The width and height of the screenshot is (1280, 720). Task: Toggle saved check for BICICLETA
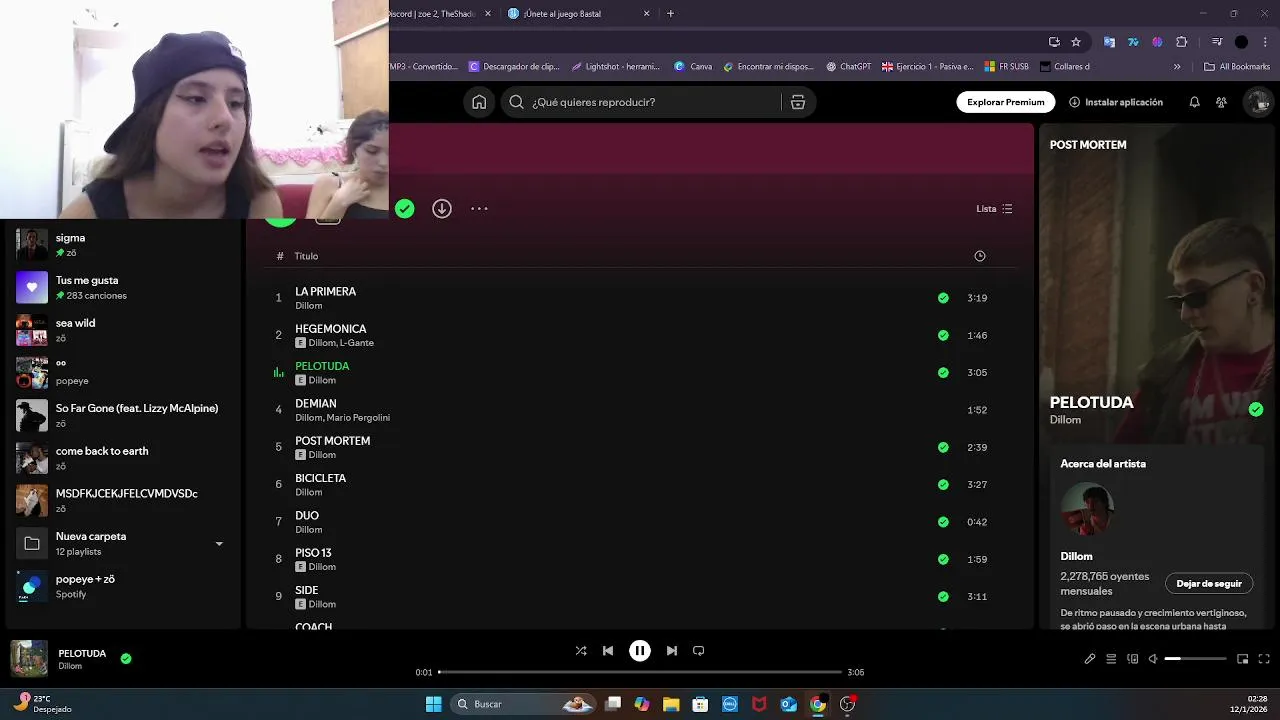pos(943,484)
